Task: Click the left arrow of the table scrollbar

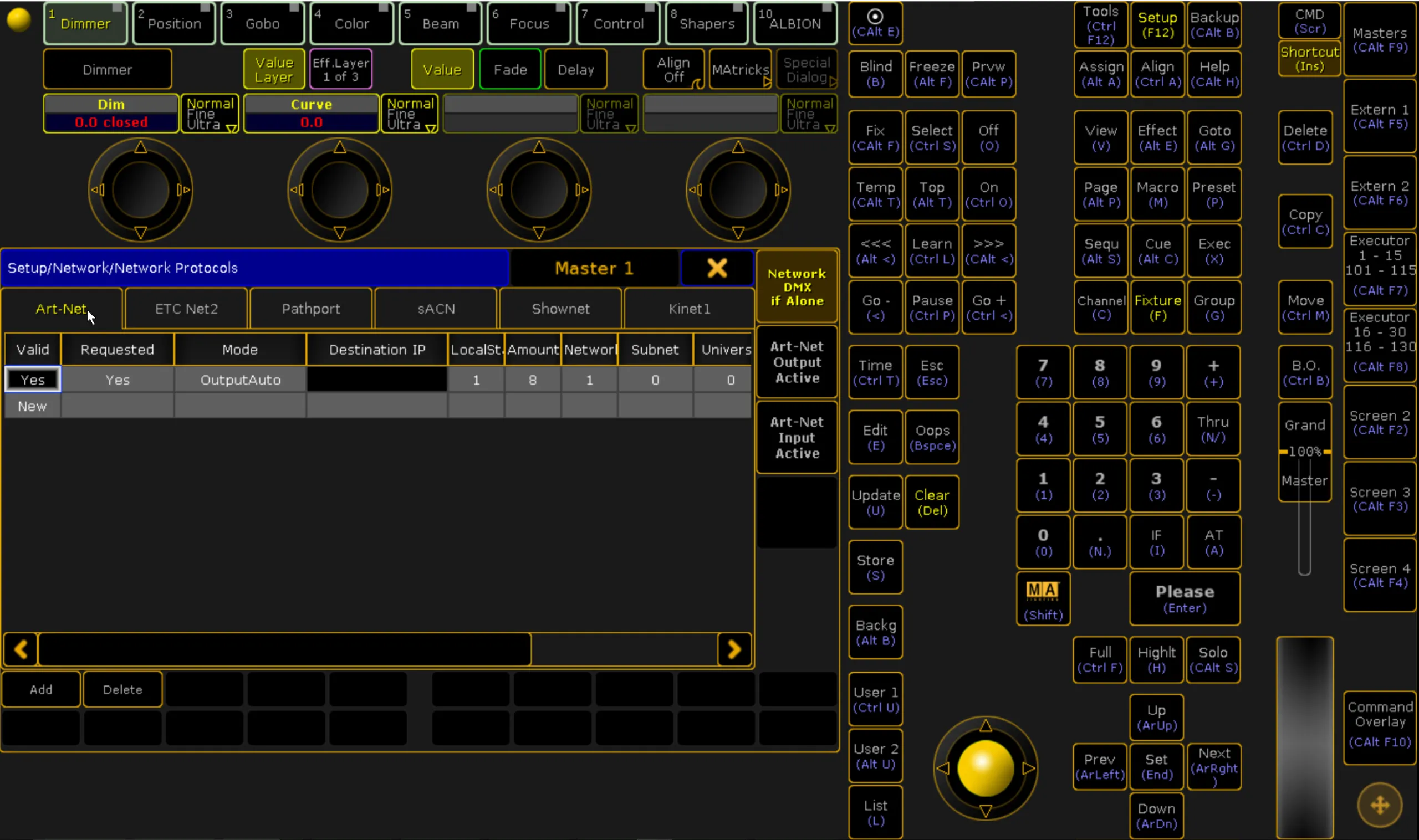Action: [21, 649]
